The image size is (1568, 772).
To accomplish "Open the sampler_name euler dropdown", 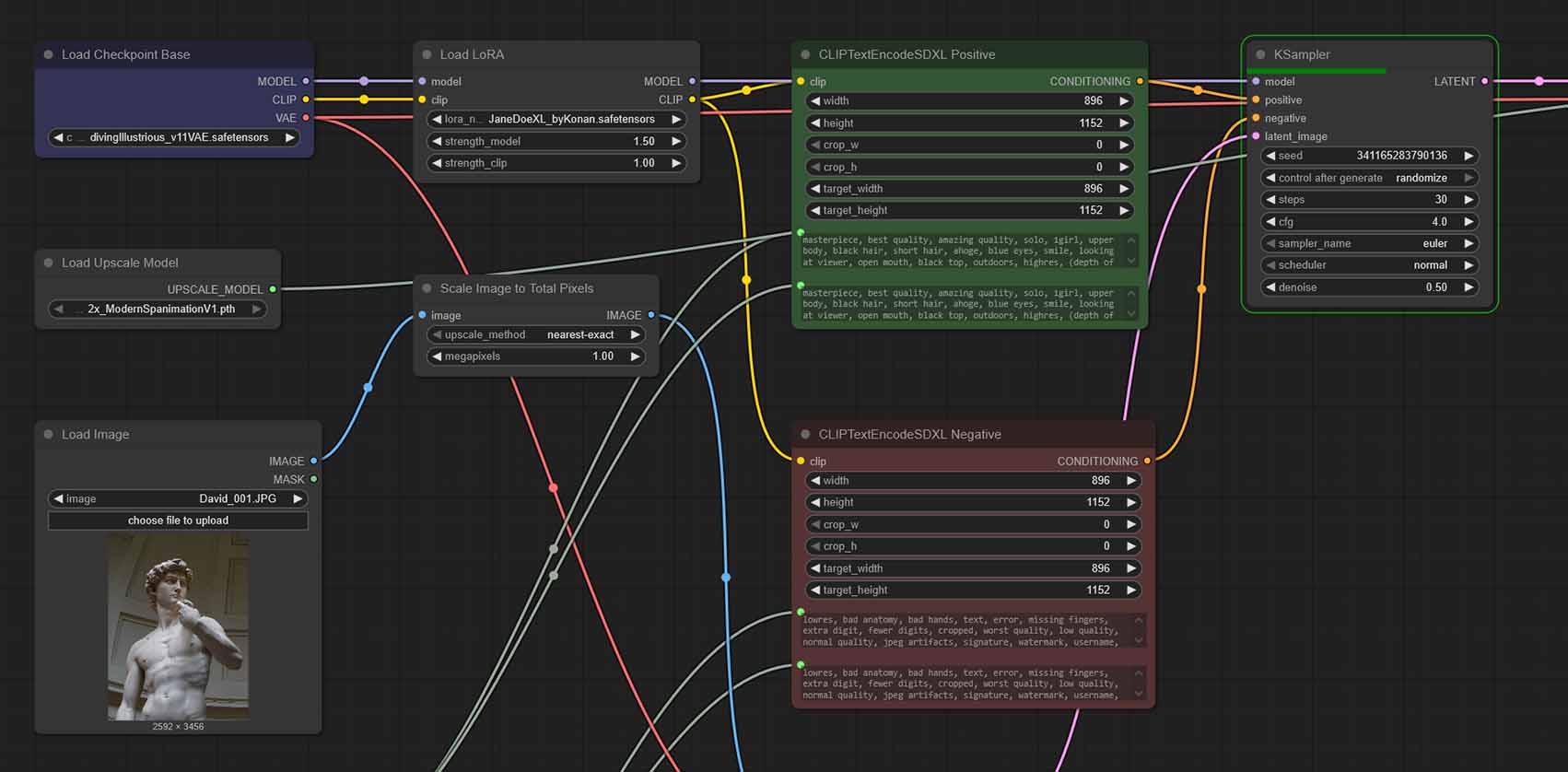I will 1369,243.
